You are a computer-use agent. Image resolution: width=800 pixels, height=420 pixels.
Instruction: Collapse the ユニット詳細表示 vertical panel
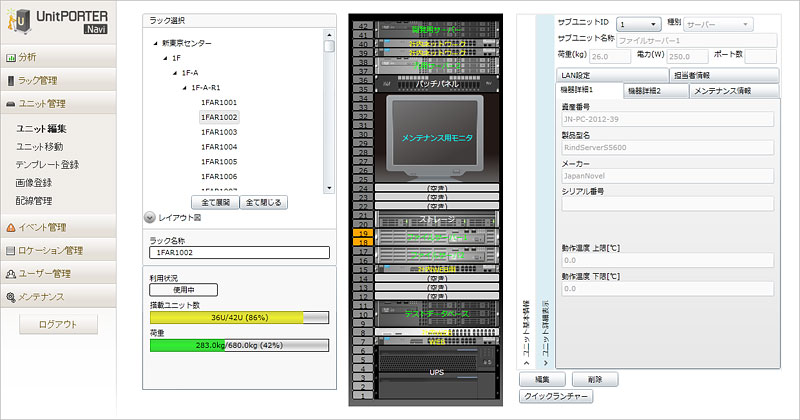[545, 333]
